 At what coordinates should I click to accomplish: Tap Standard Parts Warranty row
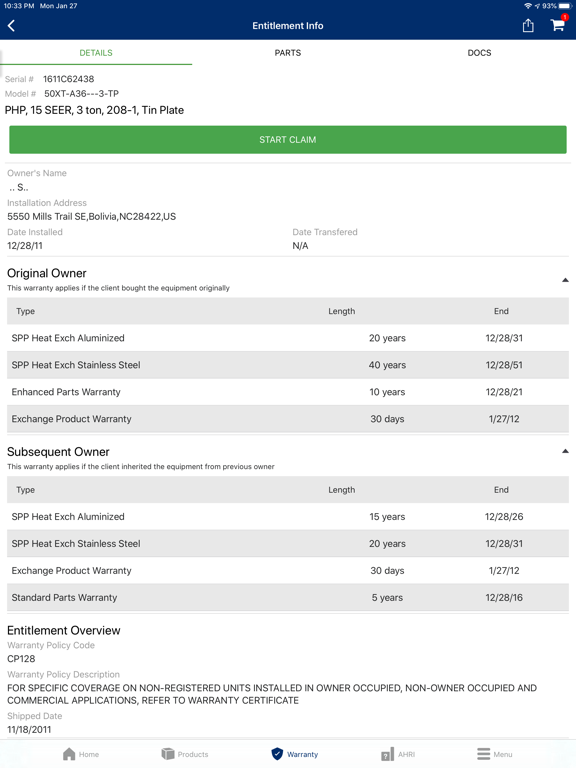tap(288, 598)
